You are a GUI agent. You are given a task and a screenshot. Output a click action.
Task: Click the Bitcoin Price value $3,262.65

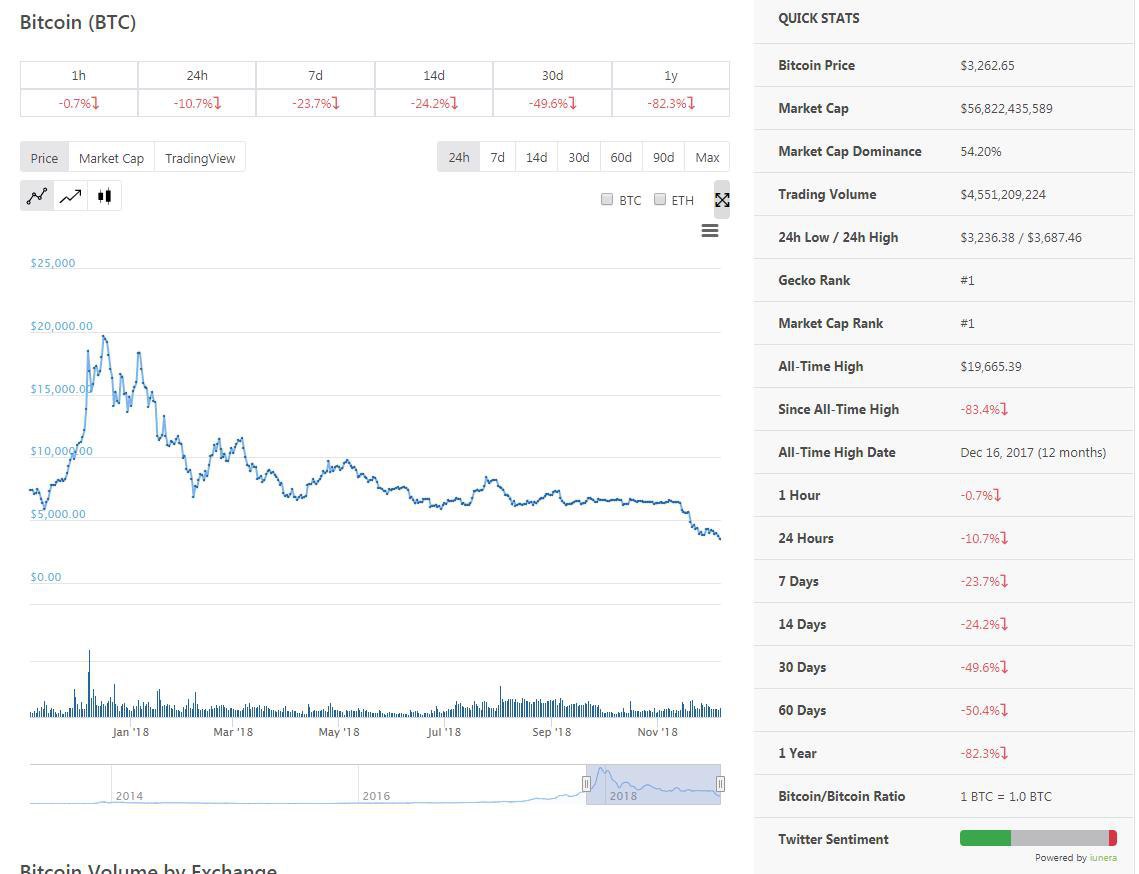[x=987, y=65]
